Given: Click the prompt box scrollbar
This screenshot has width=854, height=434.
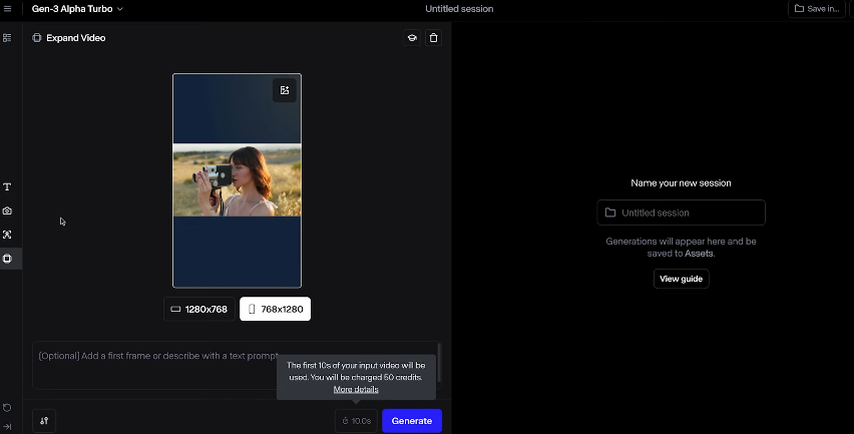Looking at the screenshot, I should [438, 363].
